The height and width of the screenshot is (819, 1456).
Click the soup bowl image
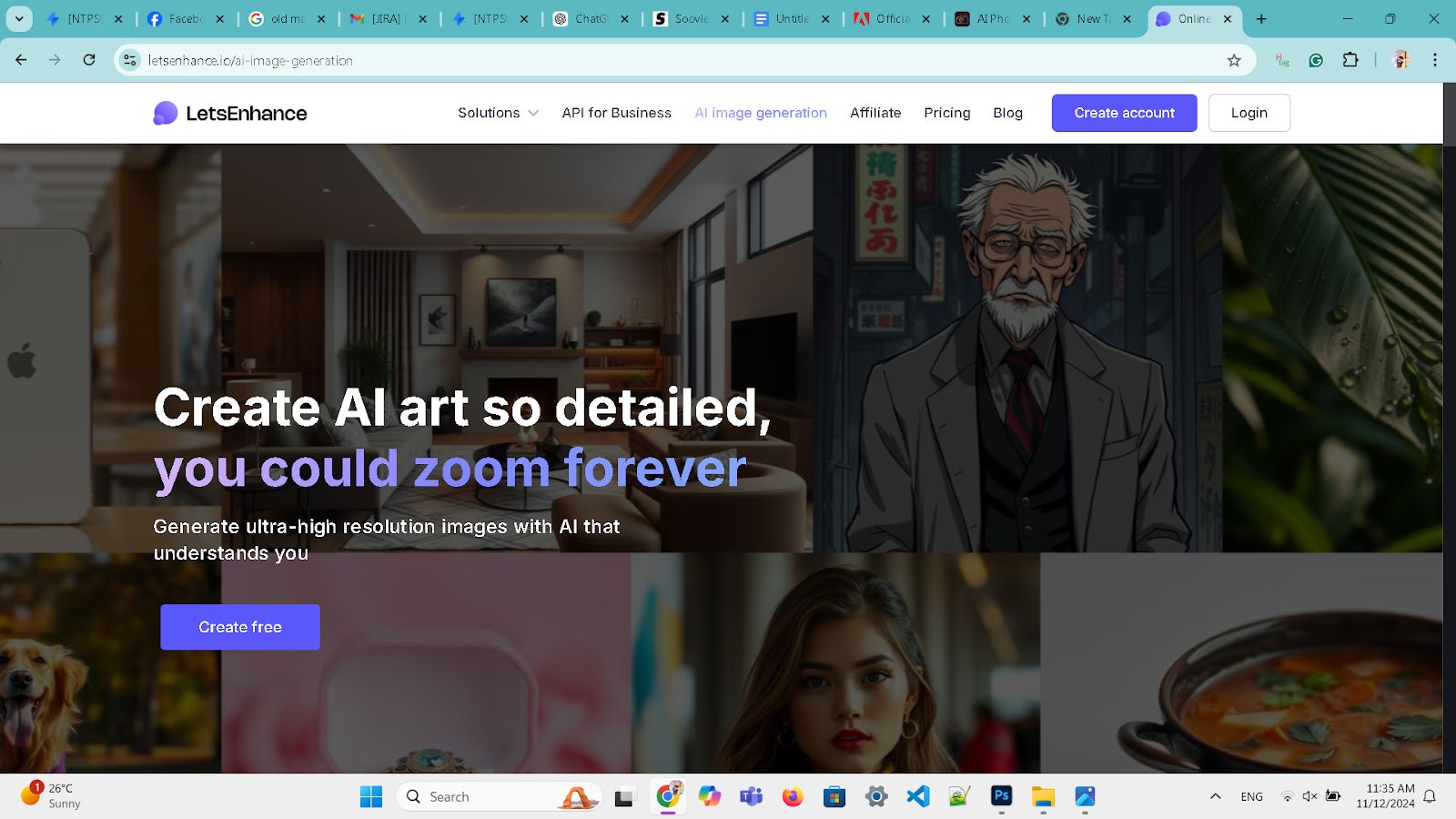pos(1241,663)
